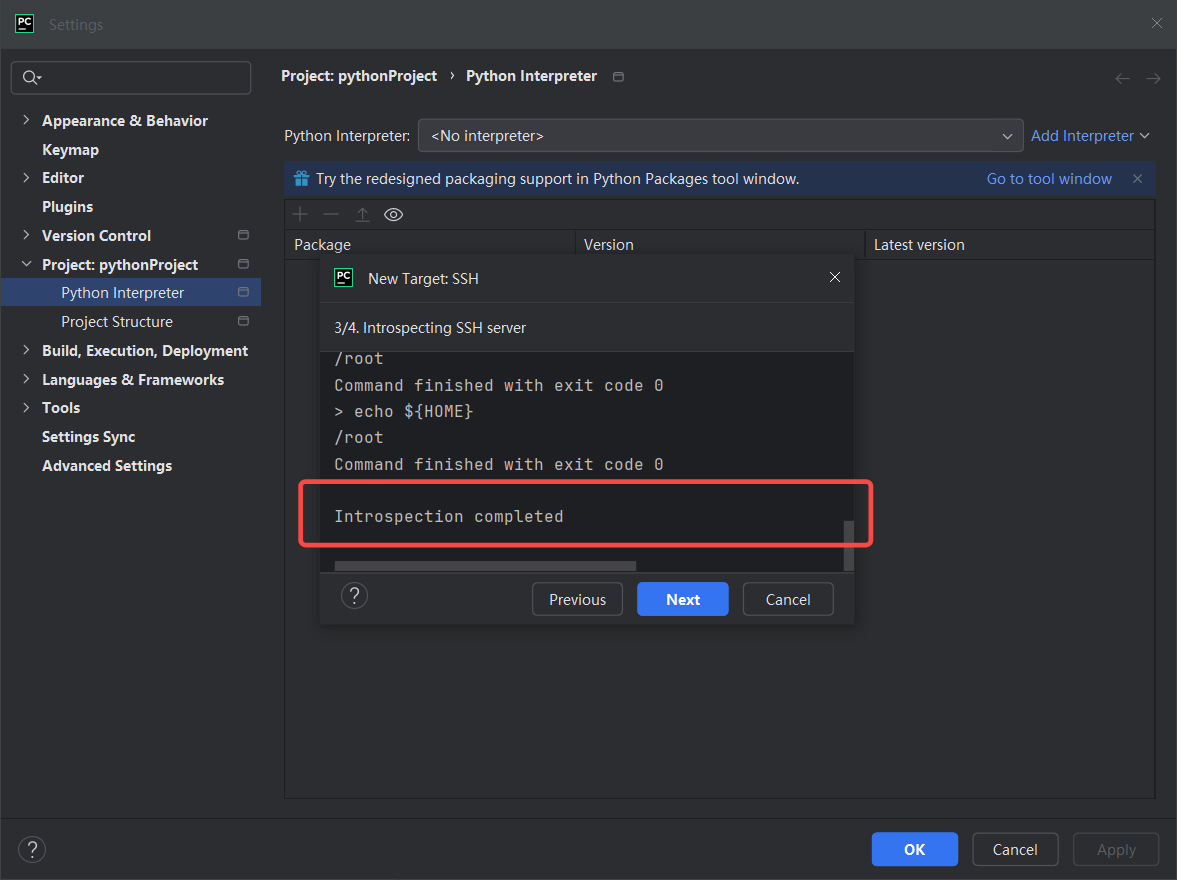This screenshot has width=1177, height=880.
Task: Close the packaging support banner
Action: tap(1137, 179)
